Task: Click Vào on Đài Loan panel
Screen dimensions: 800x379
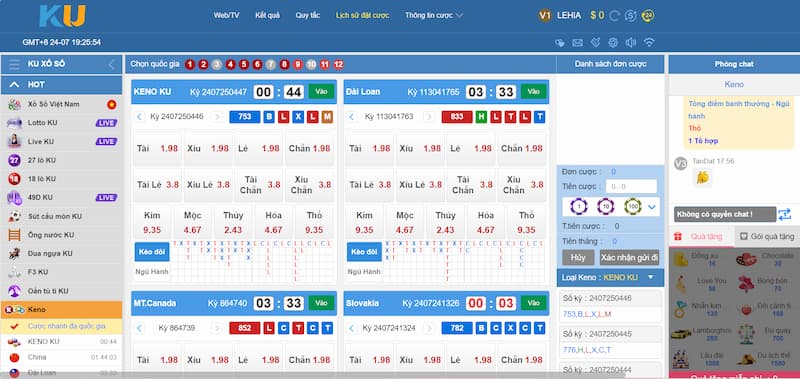Action: point(534,91)
